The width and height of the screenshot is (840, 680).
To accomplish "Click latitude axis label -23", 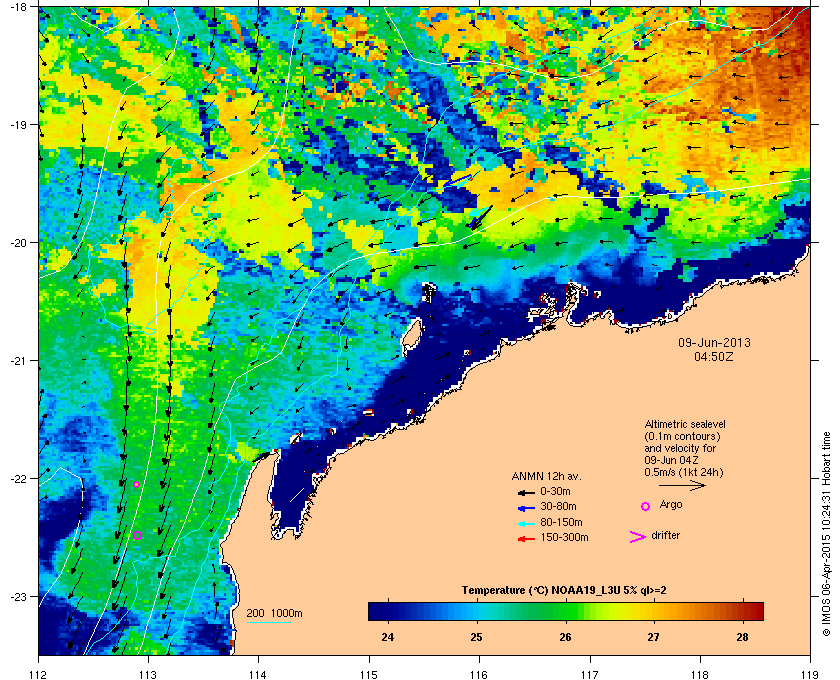I will tap(17, 596).
